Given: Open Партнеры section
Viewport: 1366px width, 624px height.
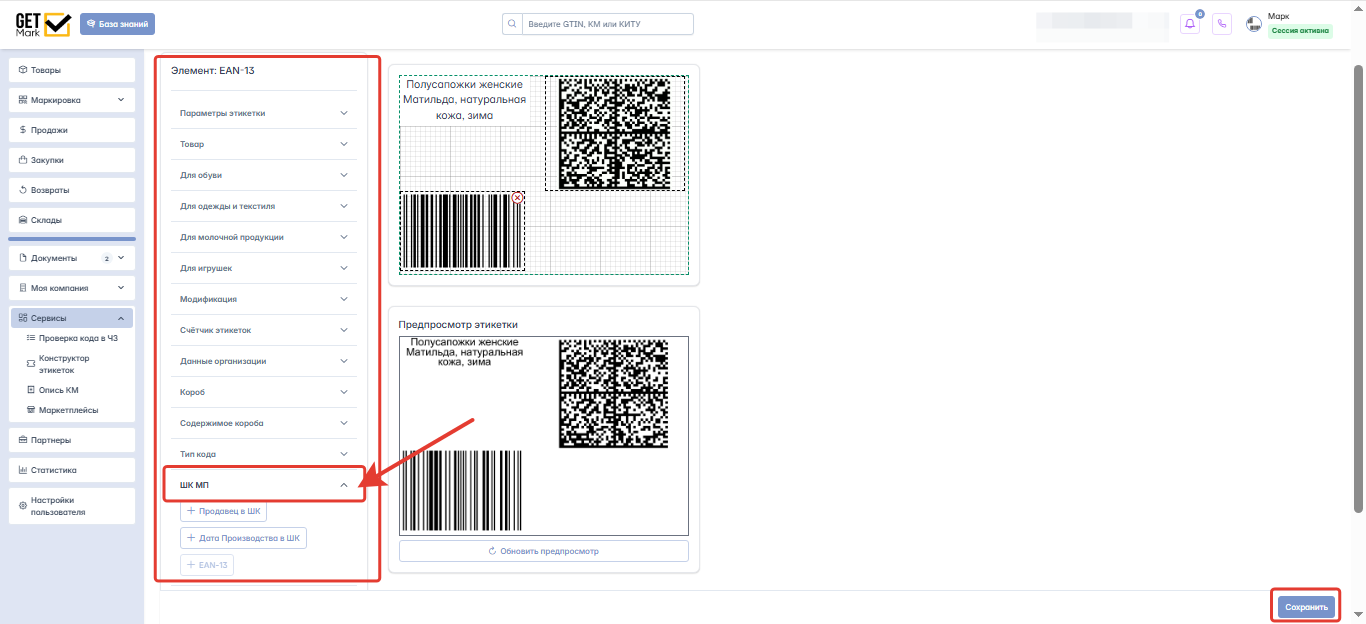Looking at the screenshot, I should 72,440.
